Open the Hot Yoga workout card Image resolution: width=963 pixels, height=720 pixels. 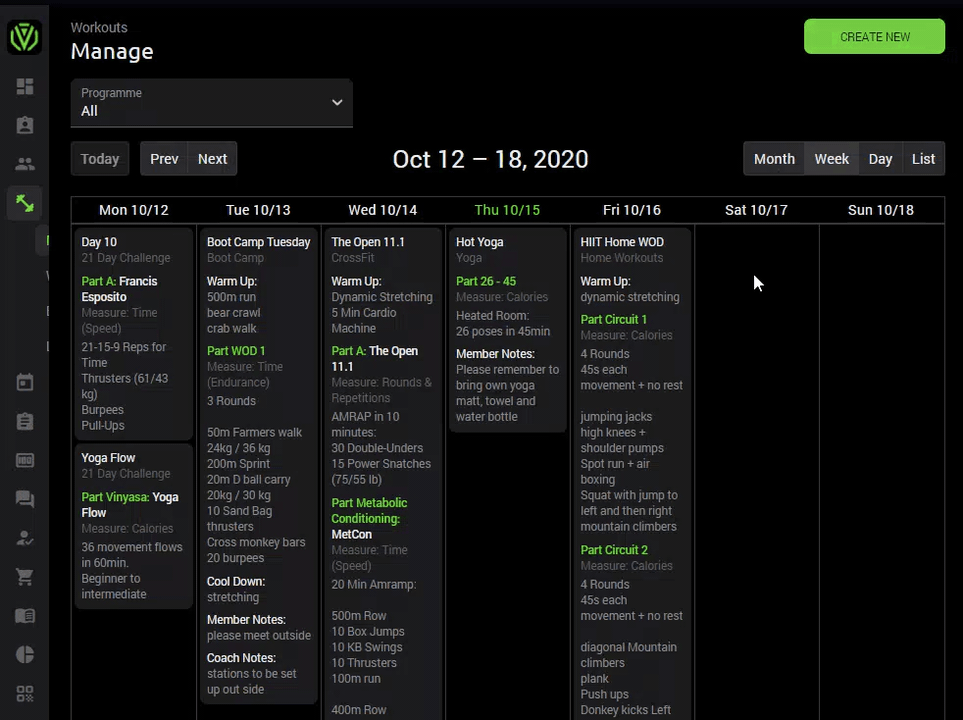tap(508, 330)
